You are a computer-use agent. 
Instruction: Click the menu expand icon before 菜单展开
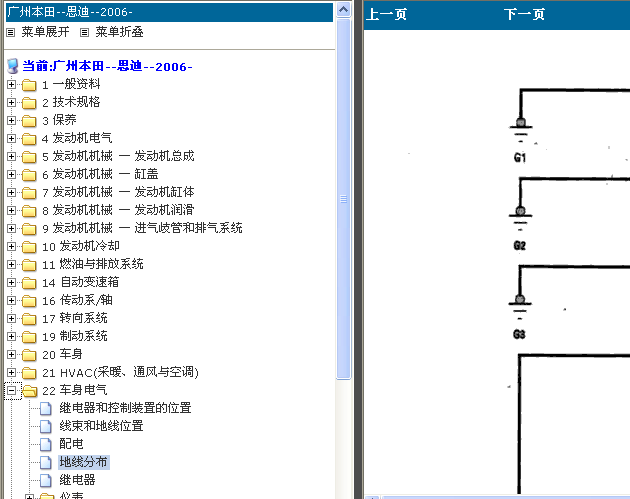pos(10,33)
